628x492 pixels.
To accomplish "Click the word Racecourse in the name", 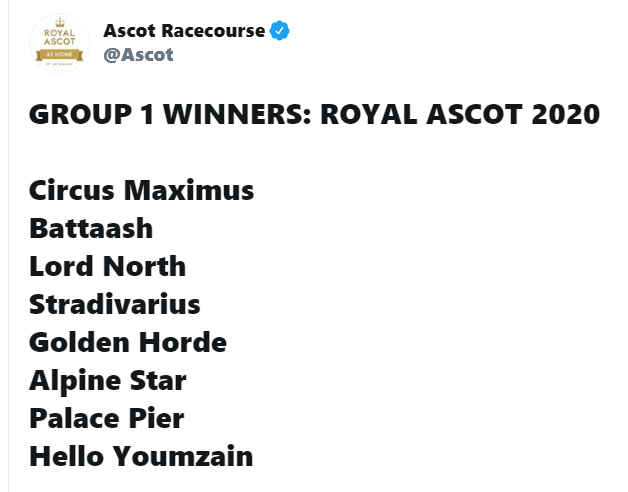I will tap(213, 31).
